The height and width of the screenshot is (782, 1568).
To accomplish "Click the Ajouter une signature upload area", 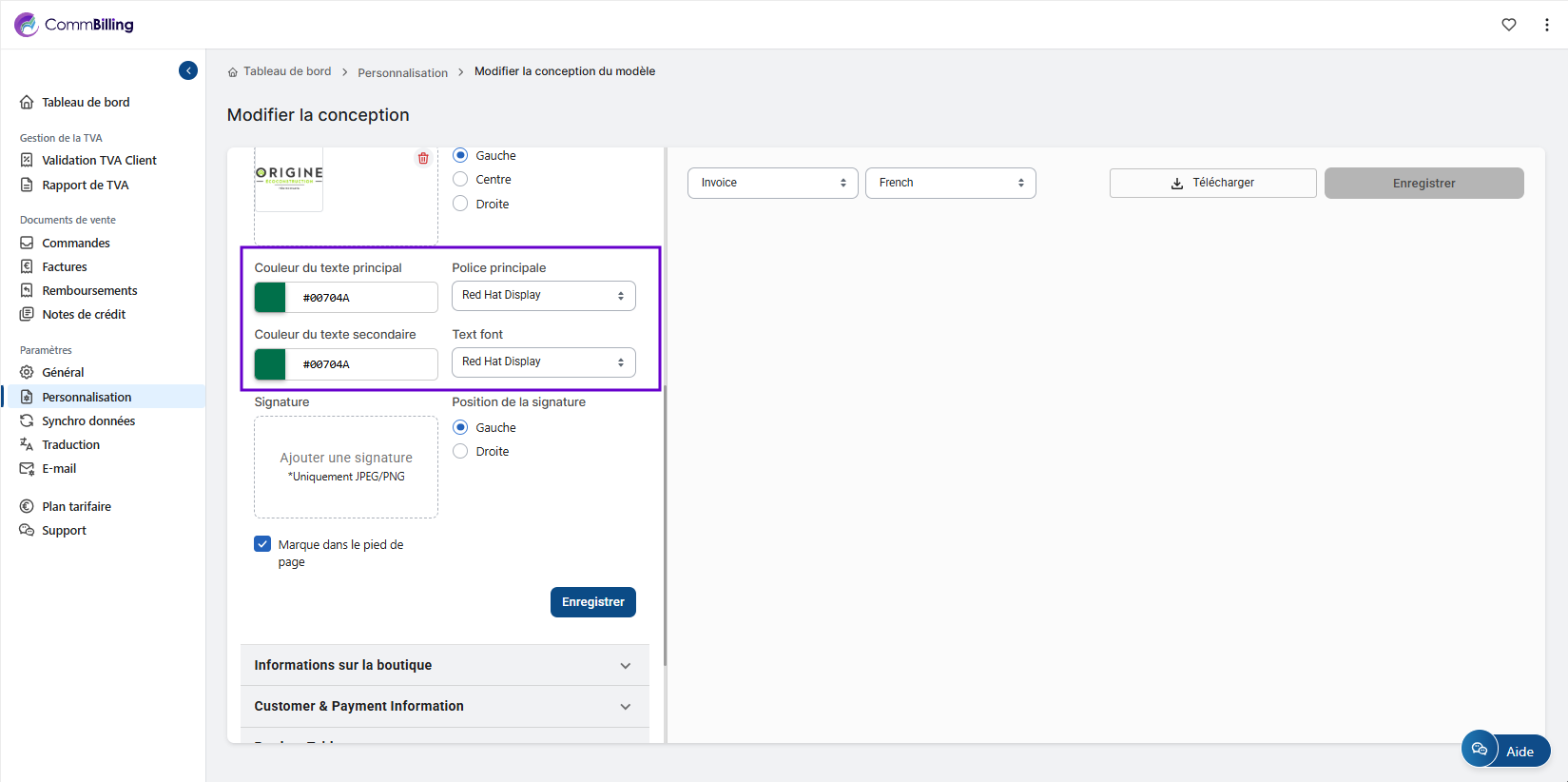I will [x=346, y=466].
